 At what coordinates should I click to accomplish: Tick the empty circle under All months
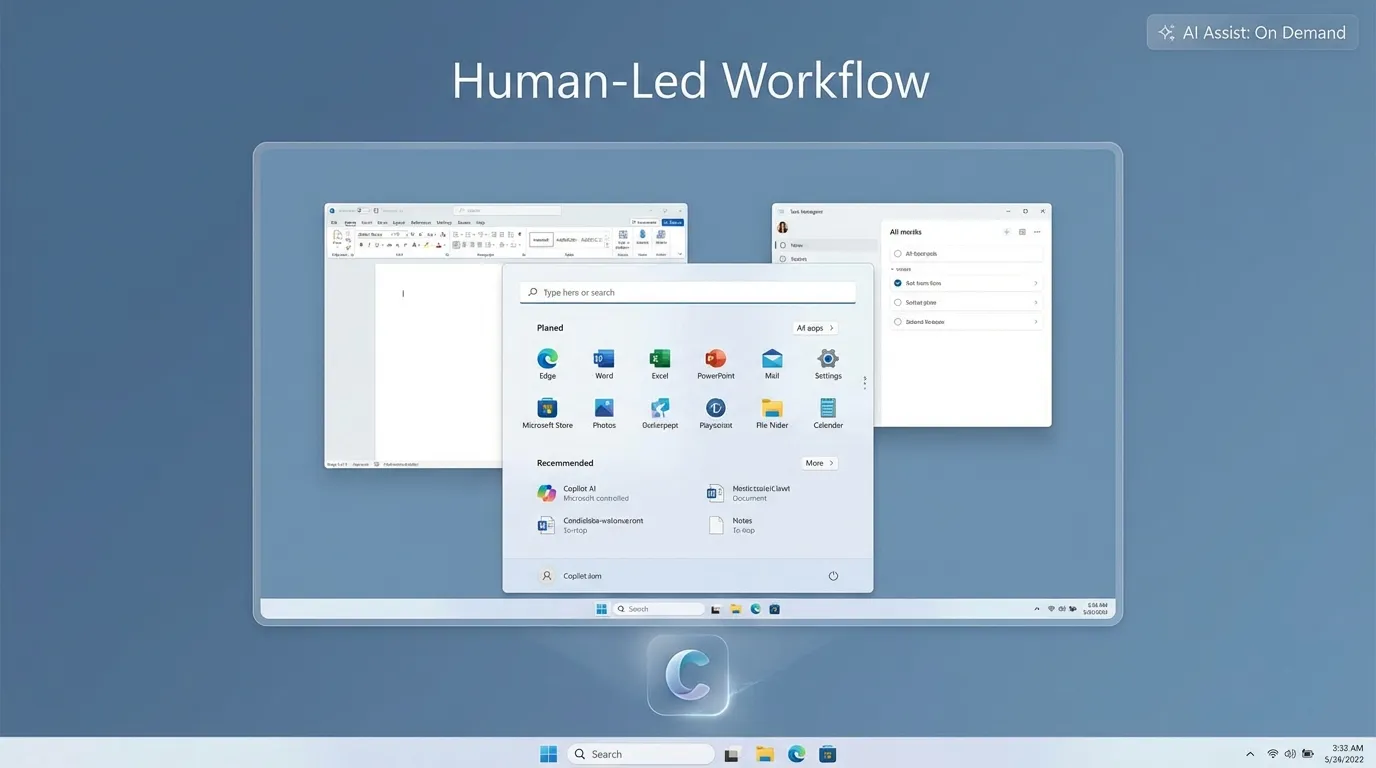point(898,254)
